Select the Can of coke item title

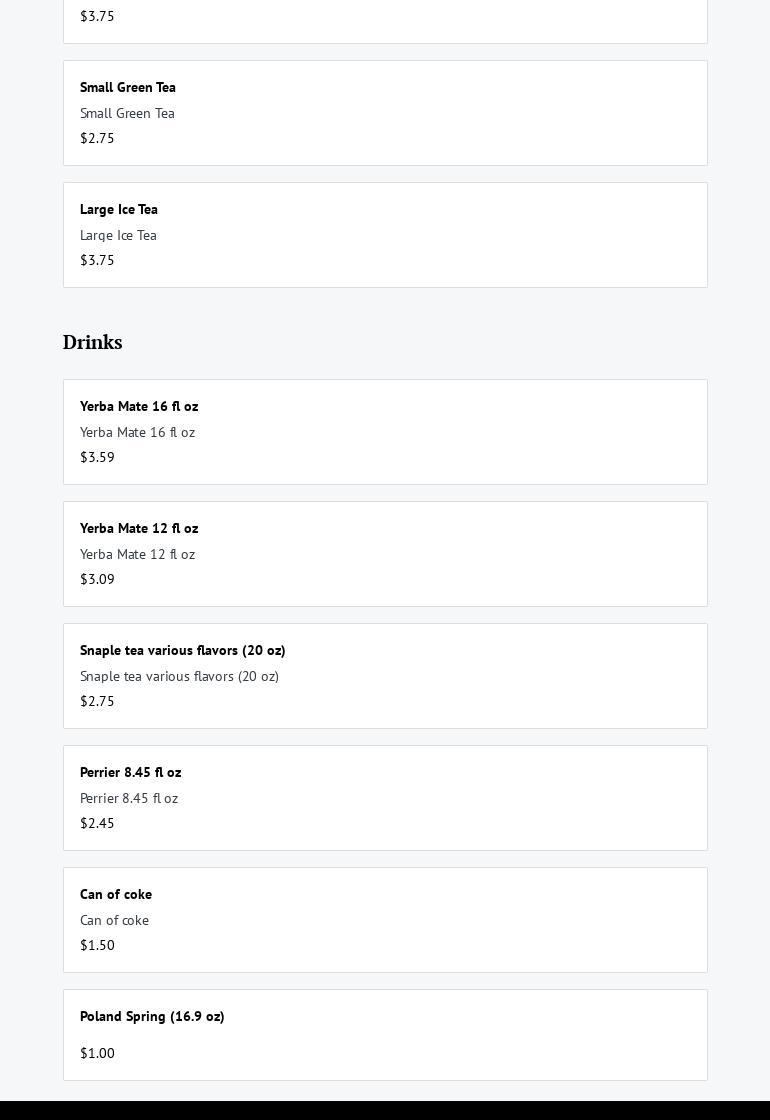click(116, 894)
